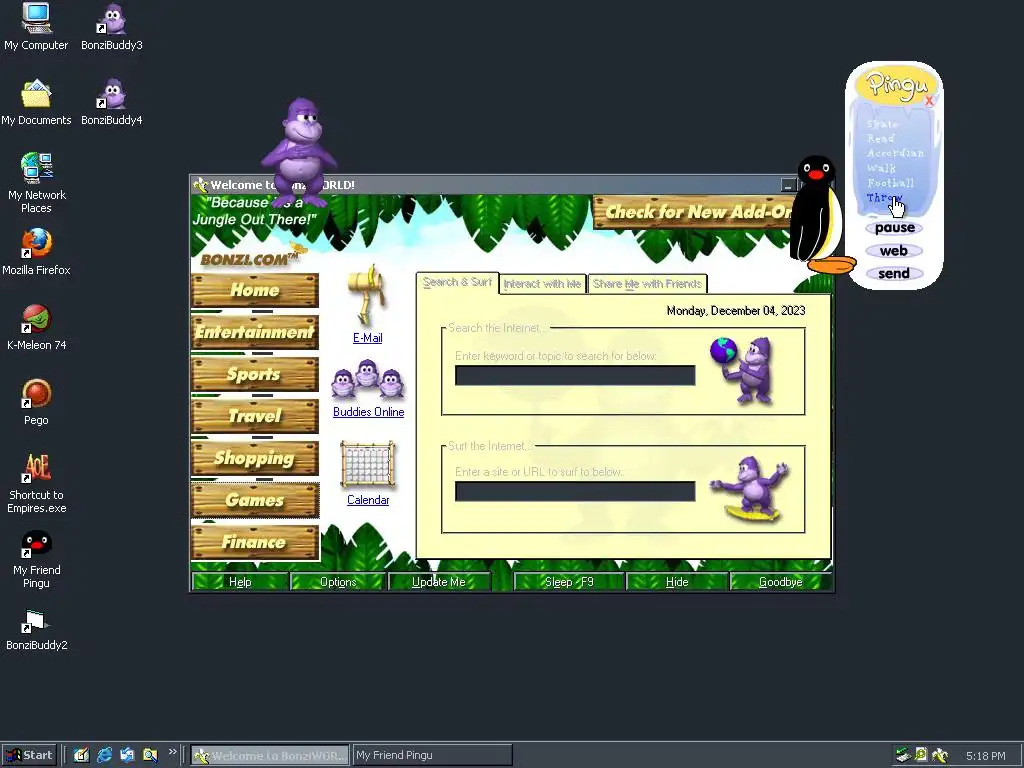Focus the search keyword input field
1024x768 pixels.
[575, 376]
